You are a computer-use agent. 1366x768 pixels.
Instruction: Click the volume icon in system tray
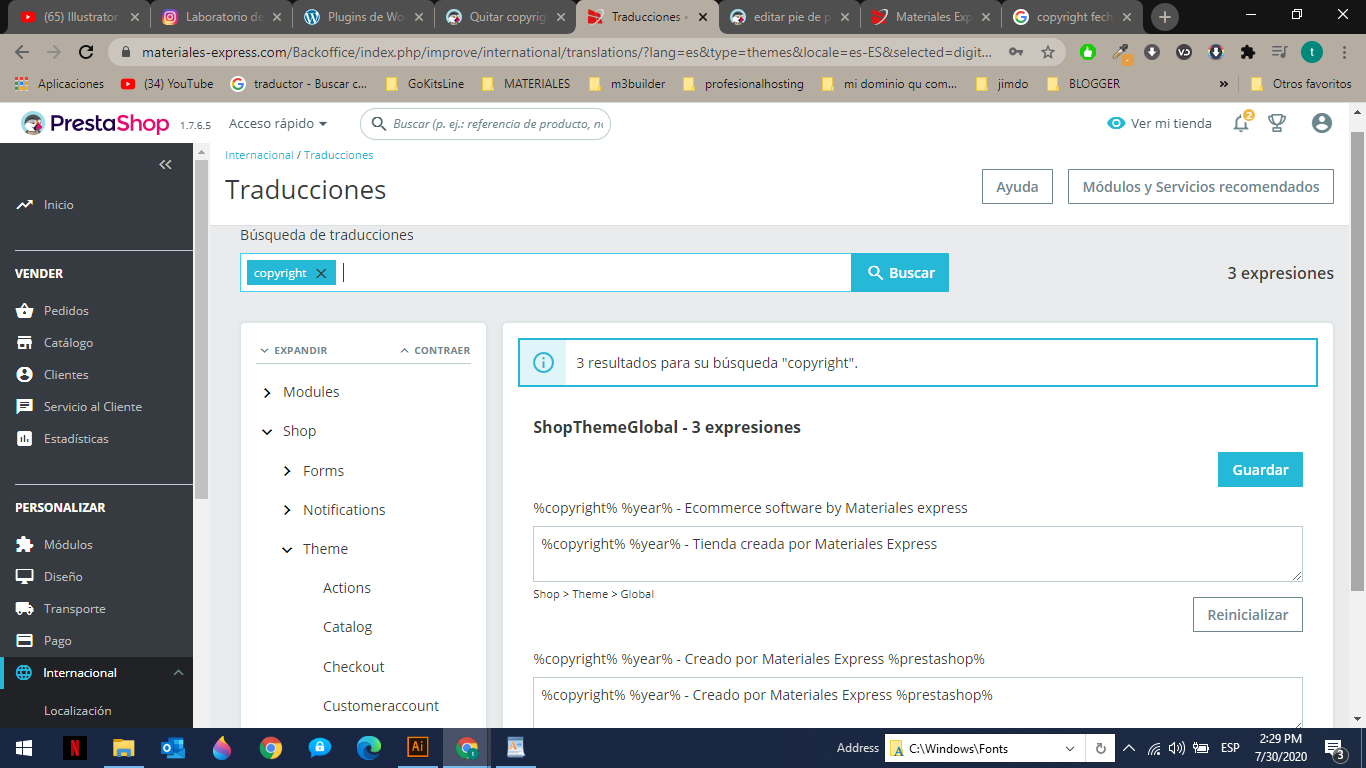click(x=1177, y=748)
